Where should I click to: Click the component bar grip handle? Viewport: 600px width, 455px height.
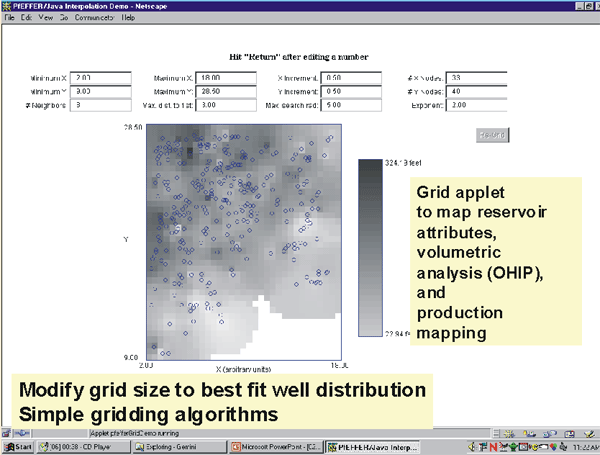point(496,434)
